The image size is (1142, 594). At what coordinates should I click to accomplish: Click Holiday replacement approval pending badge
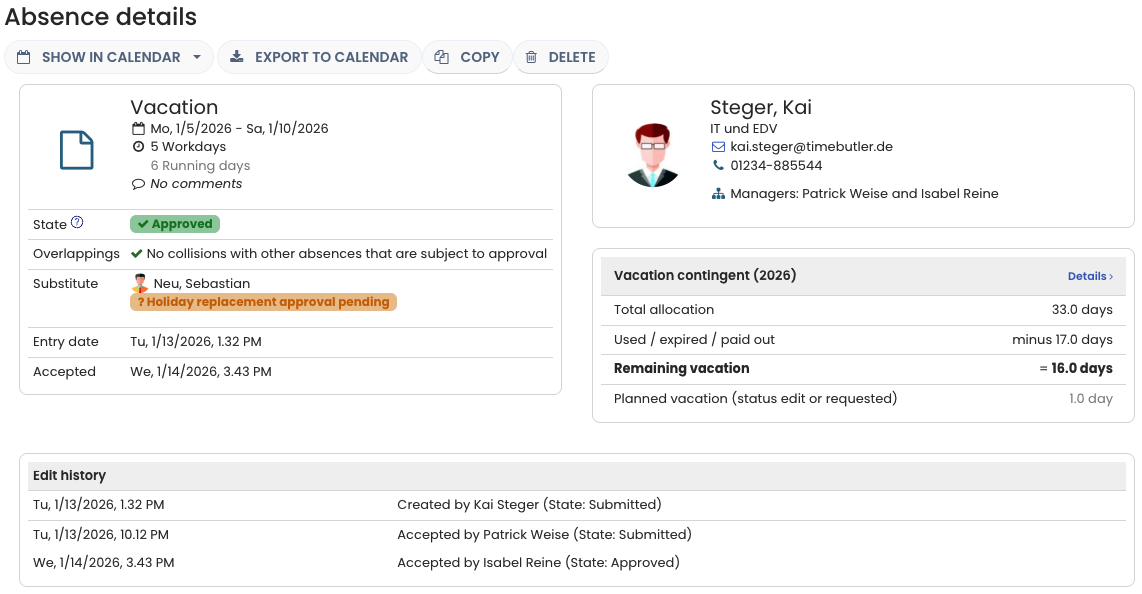[263, 302]
